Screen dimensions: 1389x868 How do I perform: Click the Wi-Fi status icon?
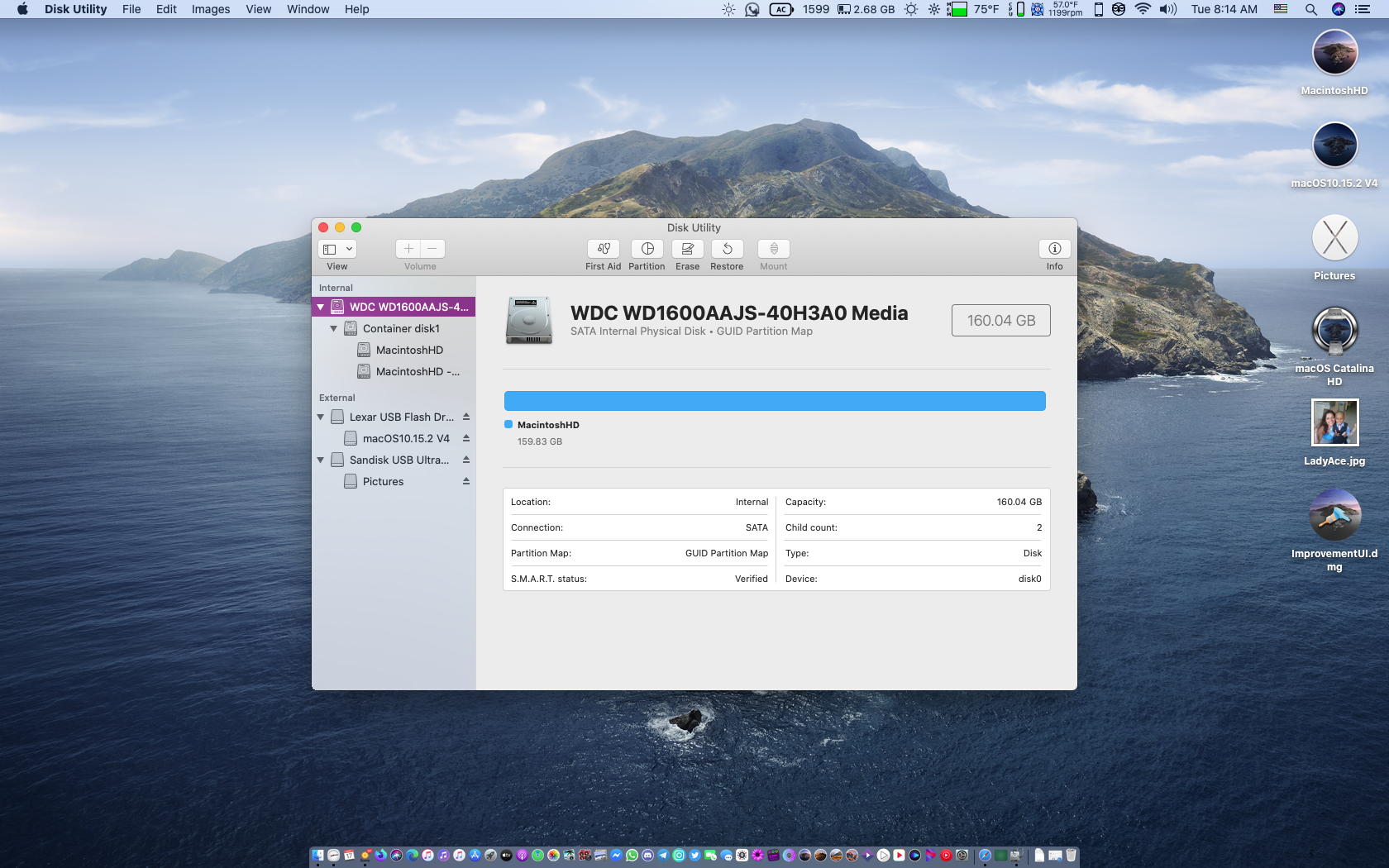[1143, 9]
